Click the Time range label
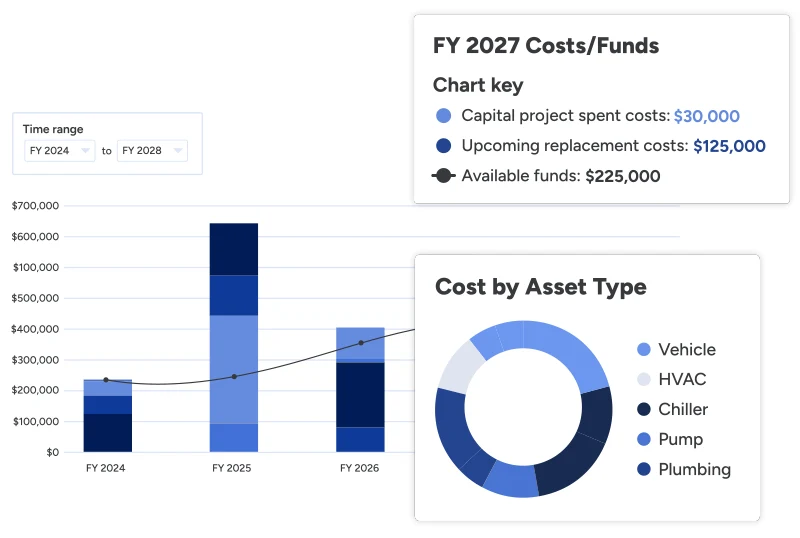Image resolution: width=800 pixels, height=538 pixels. point(53,129)
